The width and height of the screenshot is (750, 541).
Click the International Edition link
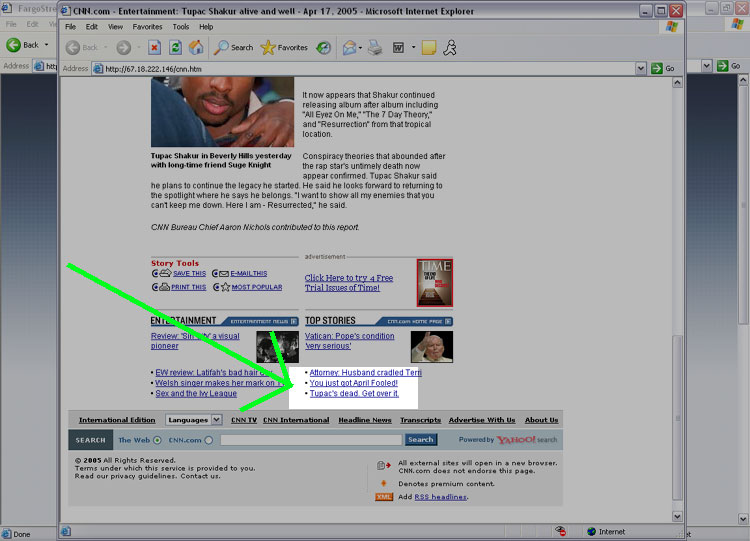click(117, 420)
